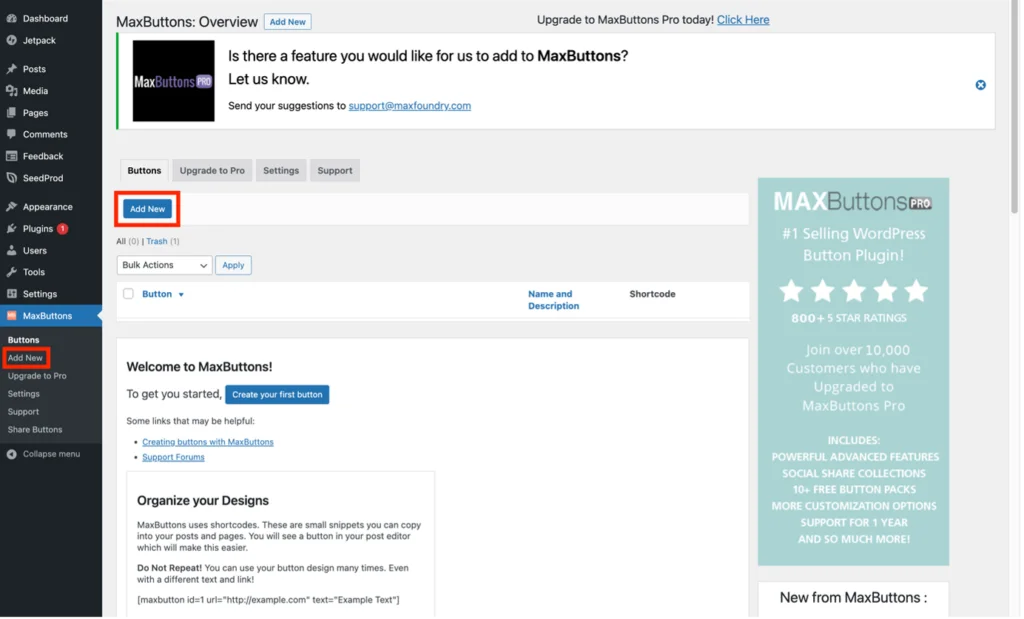Click the Apply button
Viewport: 1024px width, 619px height.
pyautogui.click(x=233, y=265)
